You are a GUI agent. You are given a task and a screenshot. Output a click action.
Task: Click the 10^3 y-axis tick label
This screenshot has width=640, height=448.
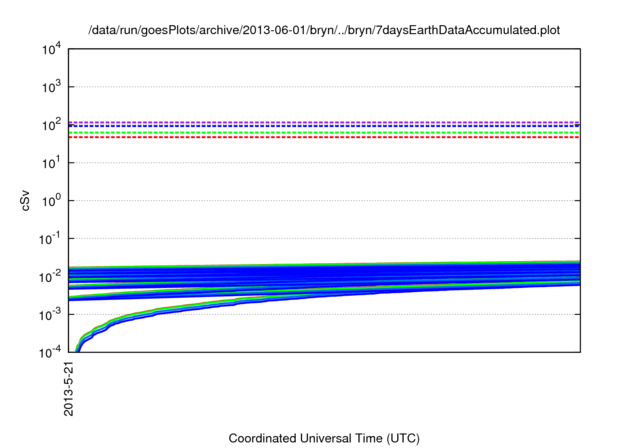[x=51, y=87]
